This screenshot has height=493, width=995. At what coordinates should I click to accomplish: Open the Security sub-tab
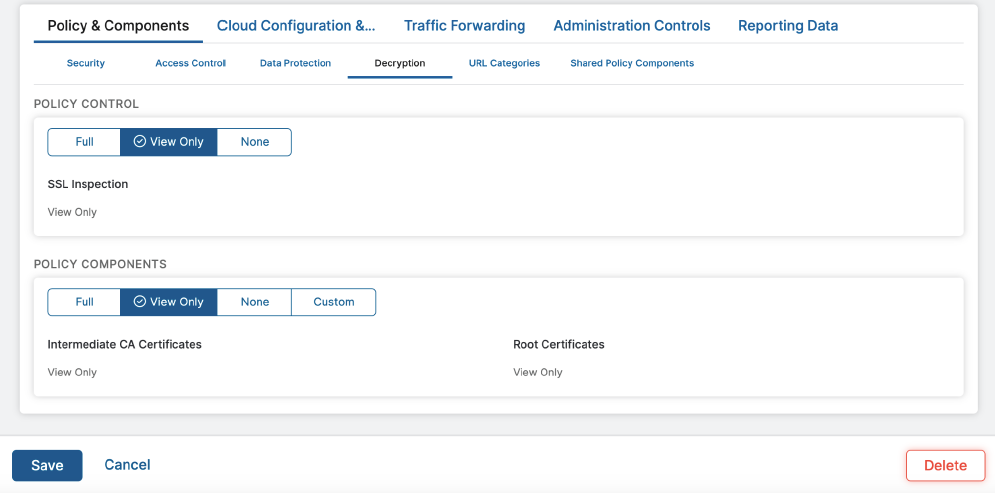(x=86, y=63)
